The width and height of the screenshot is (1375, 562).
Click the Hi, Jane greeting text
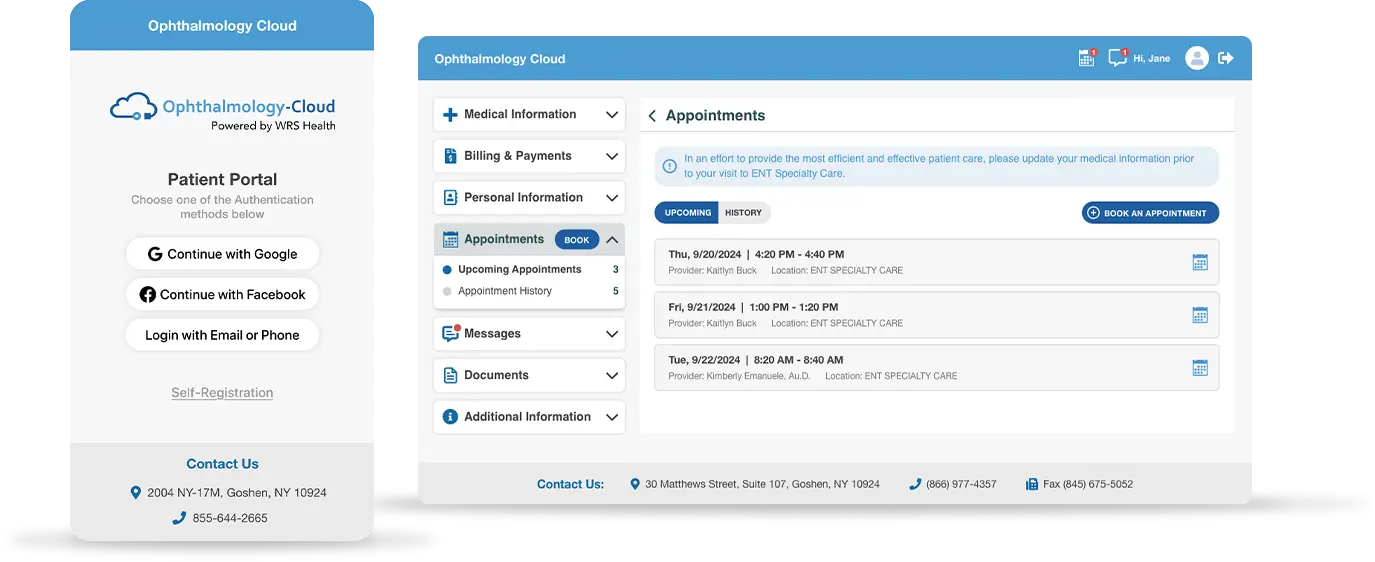click(x=1151, y=59)
